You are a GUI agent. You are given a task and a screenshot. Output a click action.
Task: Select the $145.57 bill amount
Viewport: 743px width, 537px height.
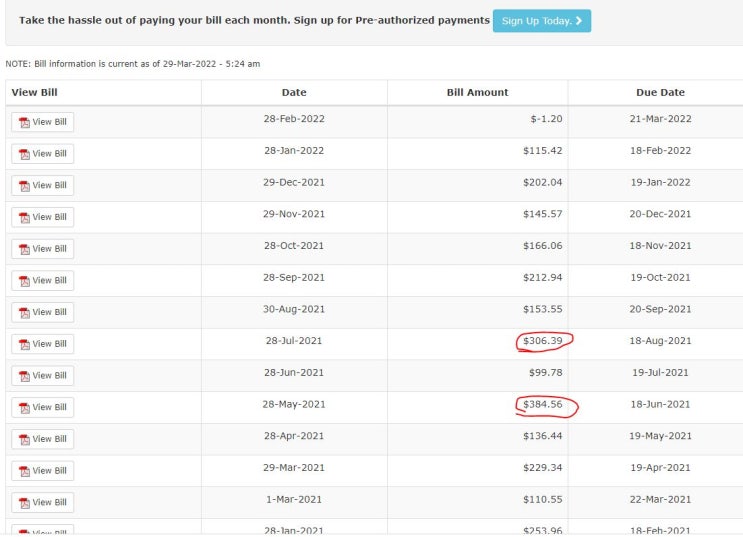pos(543,214)
